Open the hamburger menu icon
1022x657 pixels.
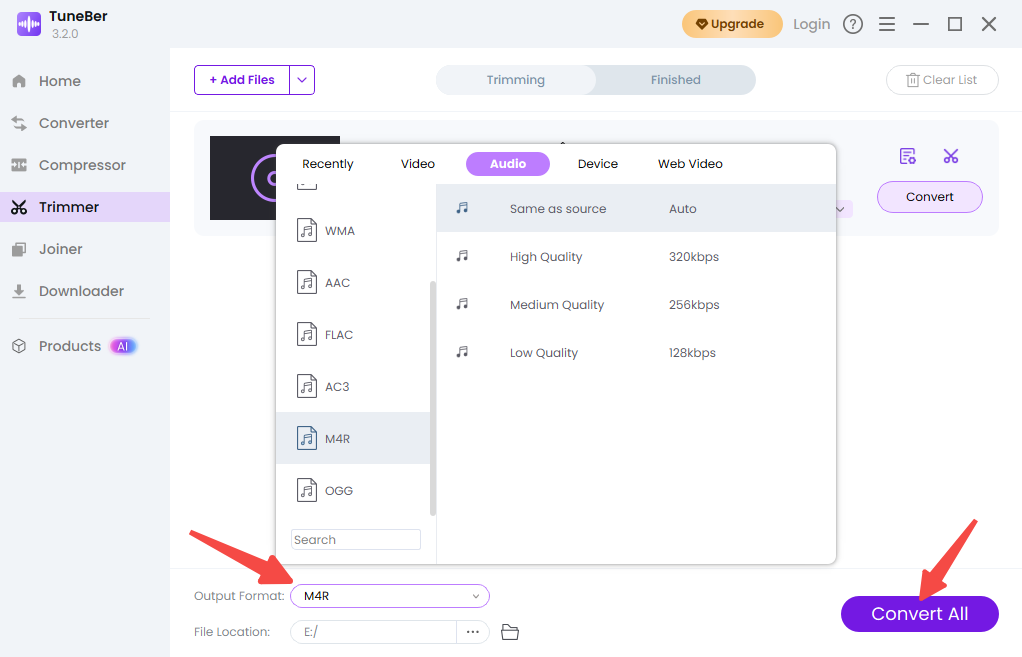886,24
